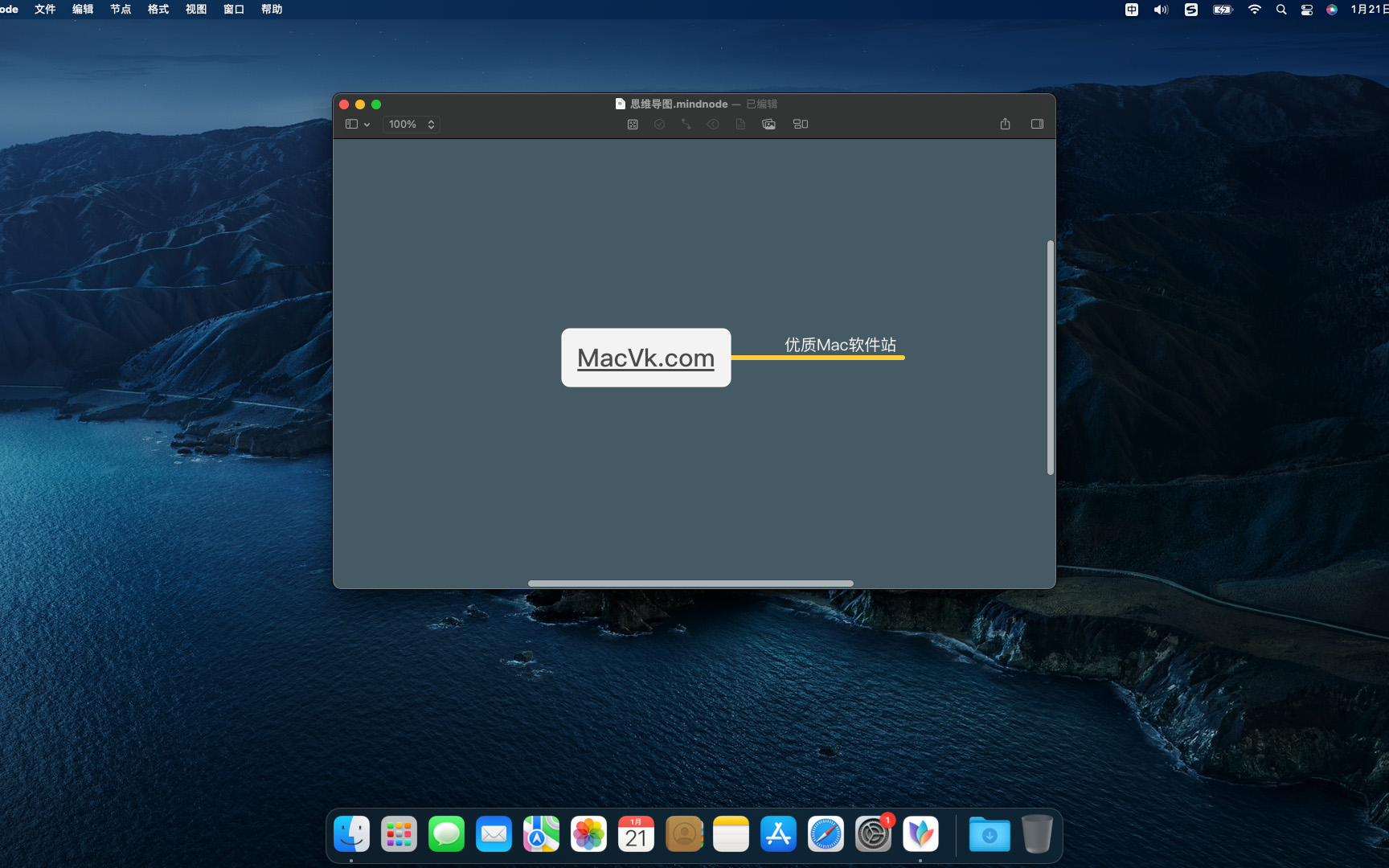
Task: Open the sidebar view options dropdown
Action: coord(358,125)
